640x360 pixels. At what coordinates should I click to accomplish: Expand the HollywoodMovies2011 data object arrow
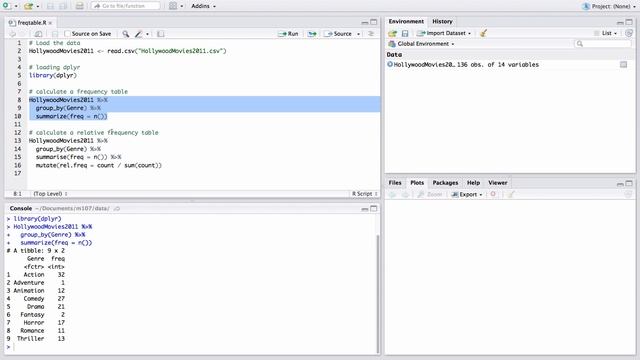[390, 64]
